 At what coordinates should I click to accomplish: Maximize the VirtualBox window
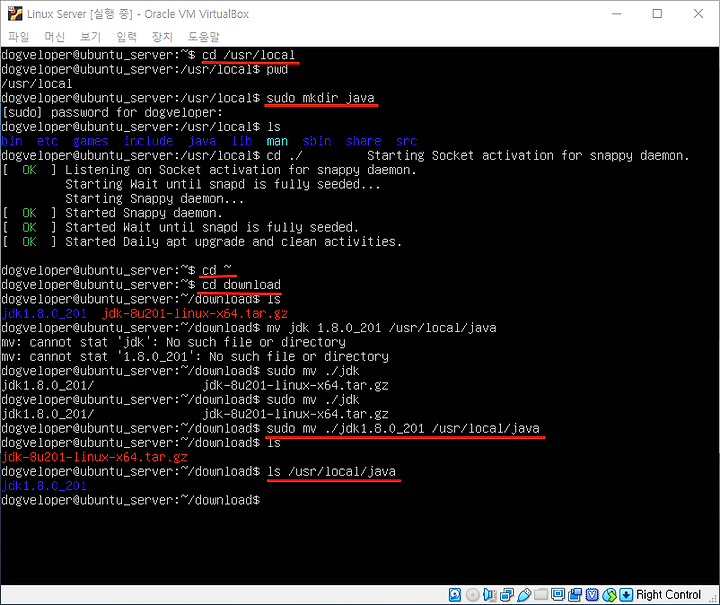coord(657,14)
